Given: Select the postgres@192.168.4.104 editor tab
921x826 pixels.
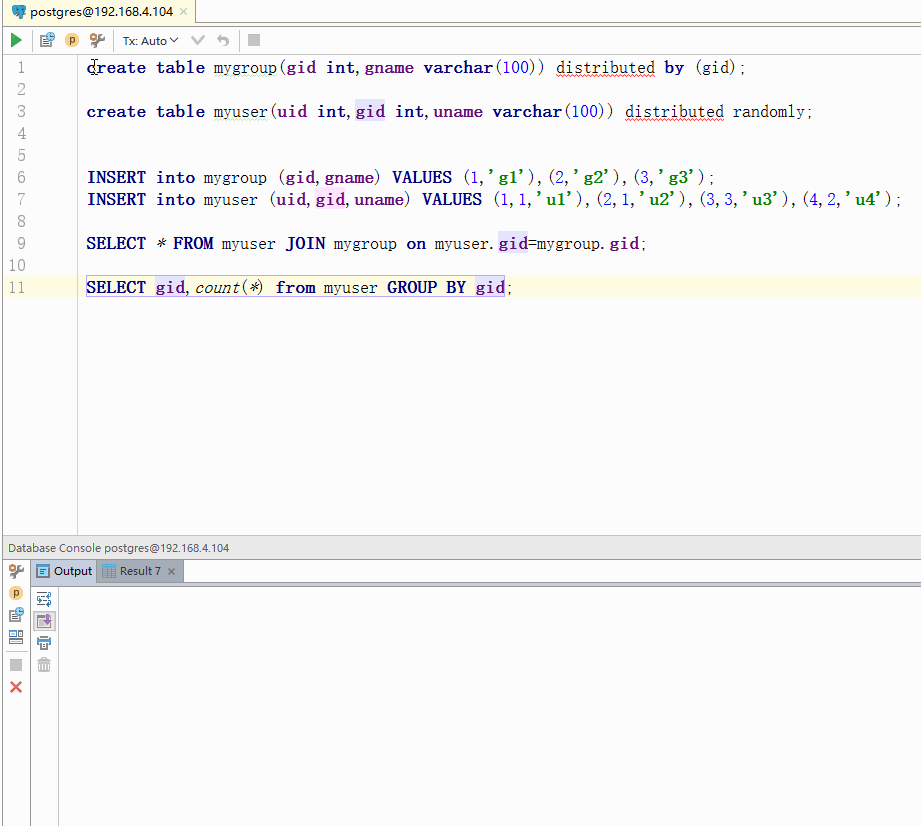Looking at the screenshot, I should 101,12.
